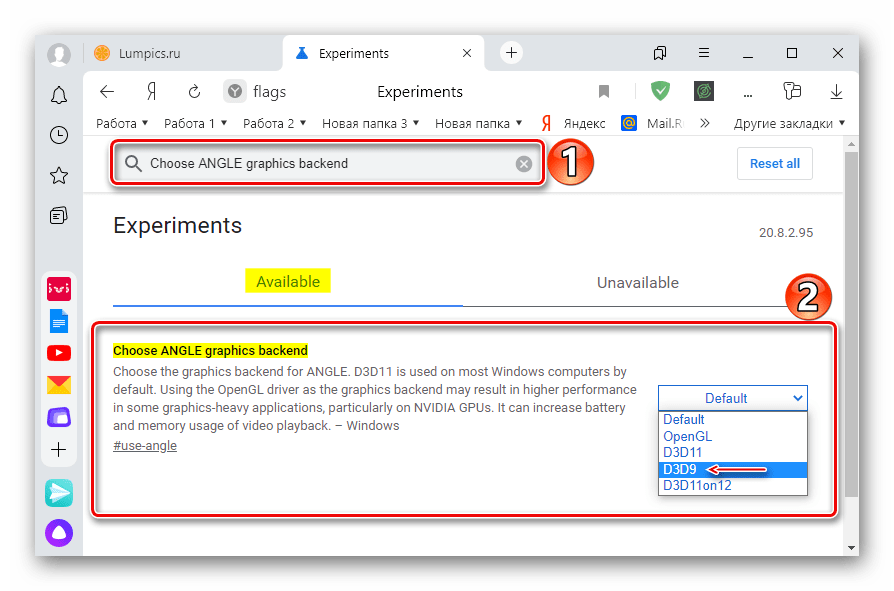Open favorites star in sidebar
Image resolution: width=894 pixels, height=591 pixels.
[x=59, y=176]
